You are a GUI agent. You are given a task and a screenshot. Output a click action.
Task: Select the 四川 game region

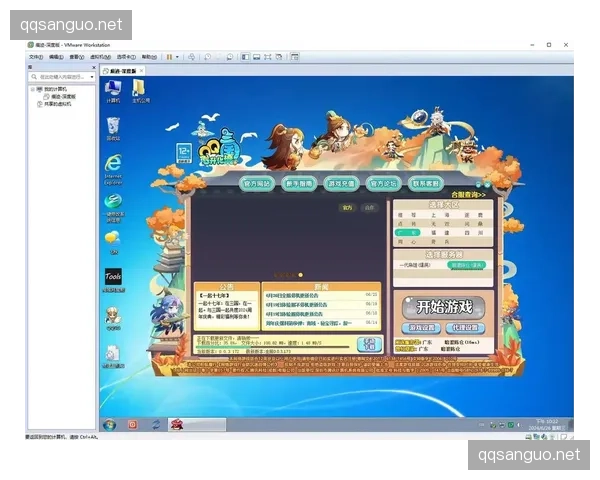tap(473, 233)
